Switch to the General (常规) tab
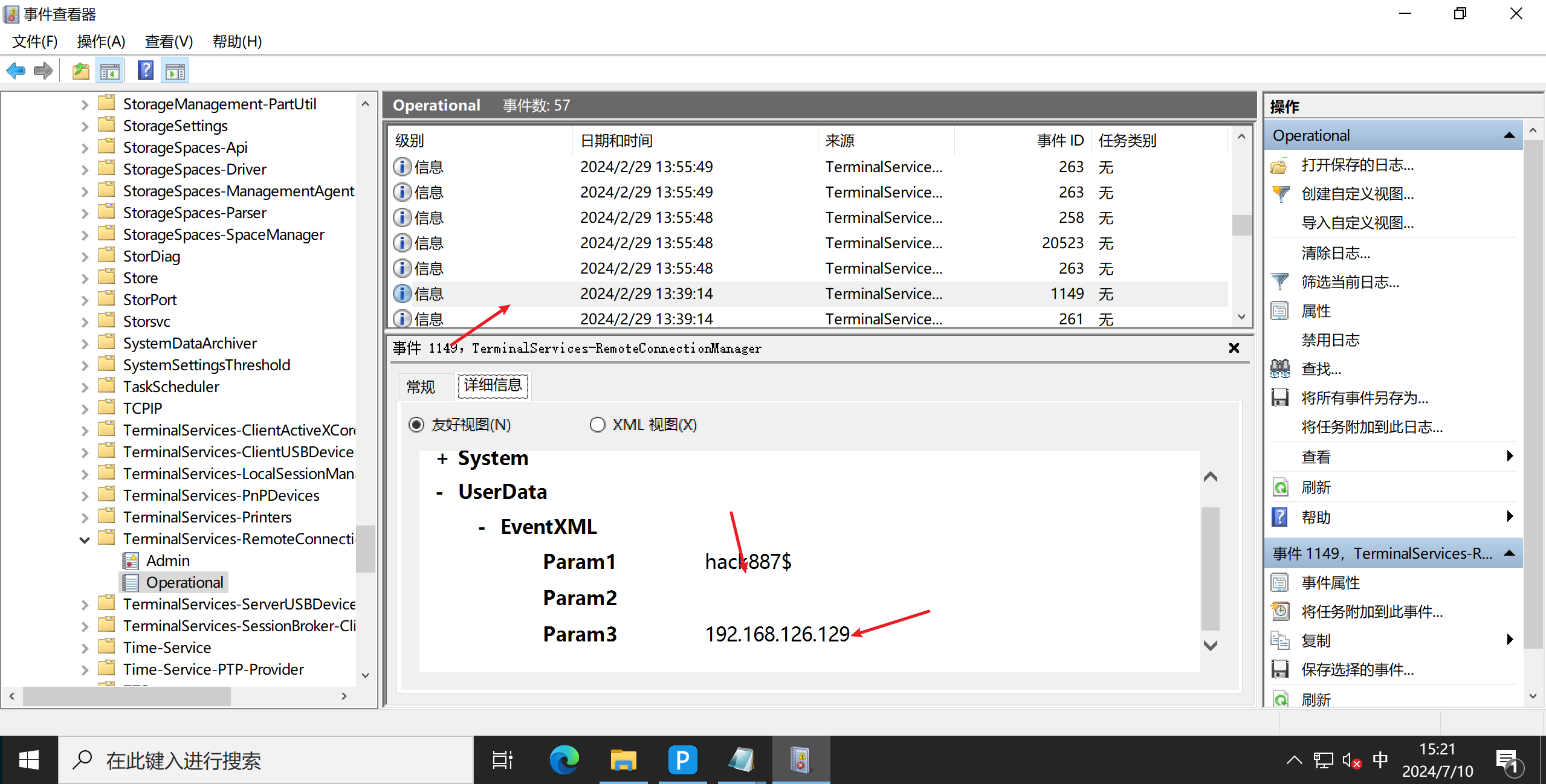1546x784 pixels. point(421,387)
